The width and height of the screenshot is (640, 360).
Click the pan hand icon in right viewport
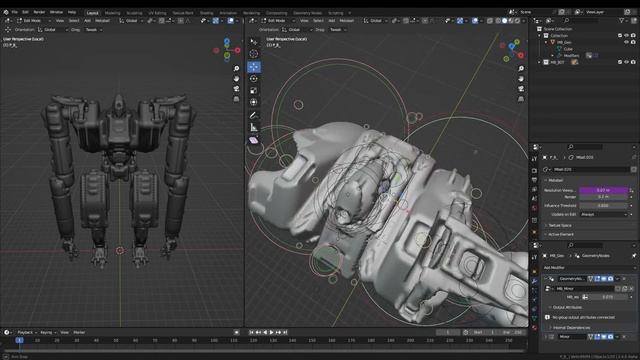521,79
